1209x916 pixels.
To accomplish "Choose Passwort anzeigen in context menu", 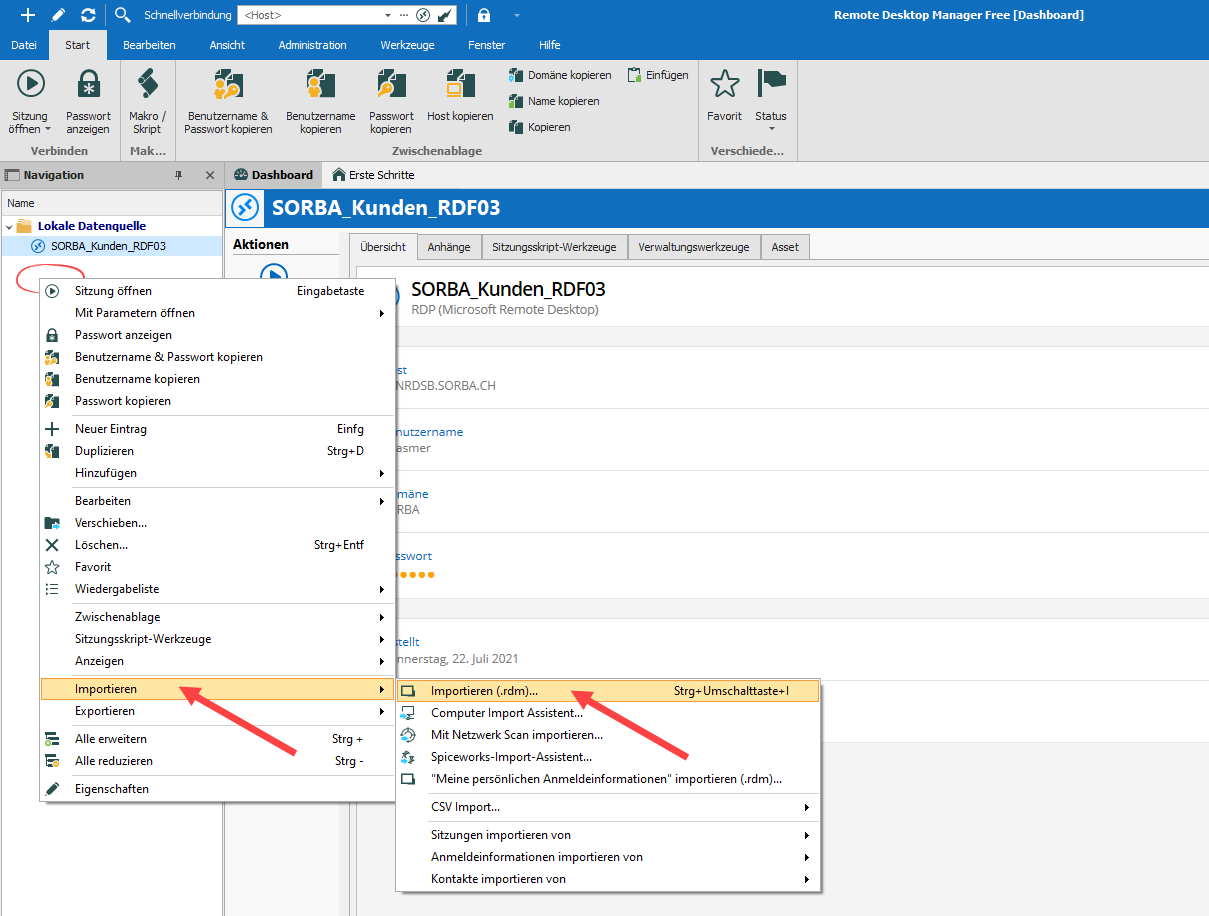I will [217, 335].
